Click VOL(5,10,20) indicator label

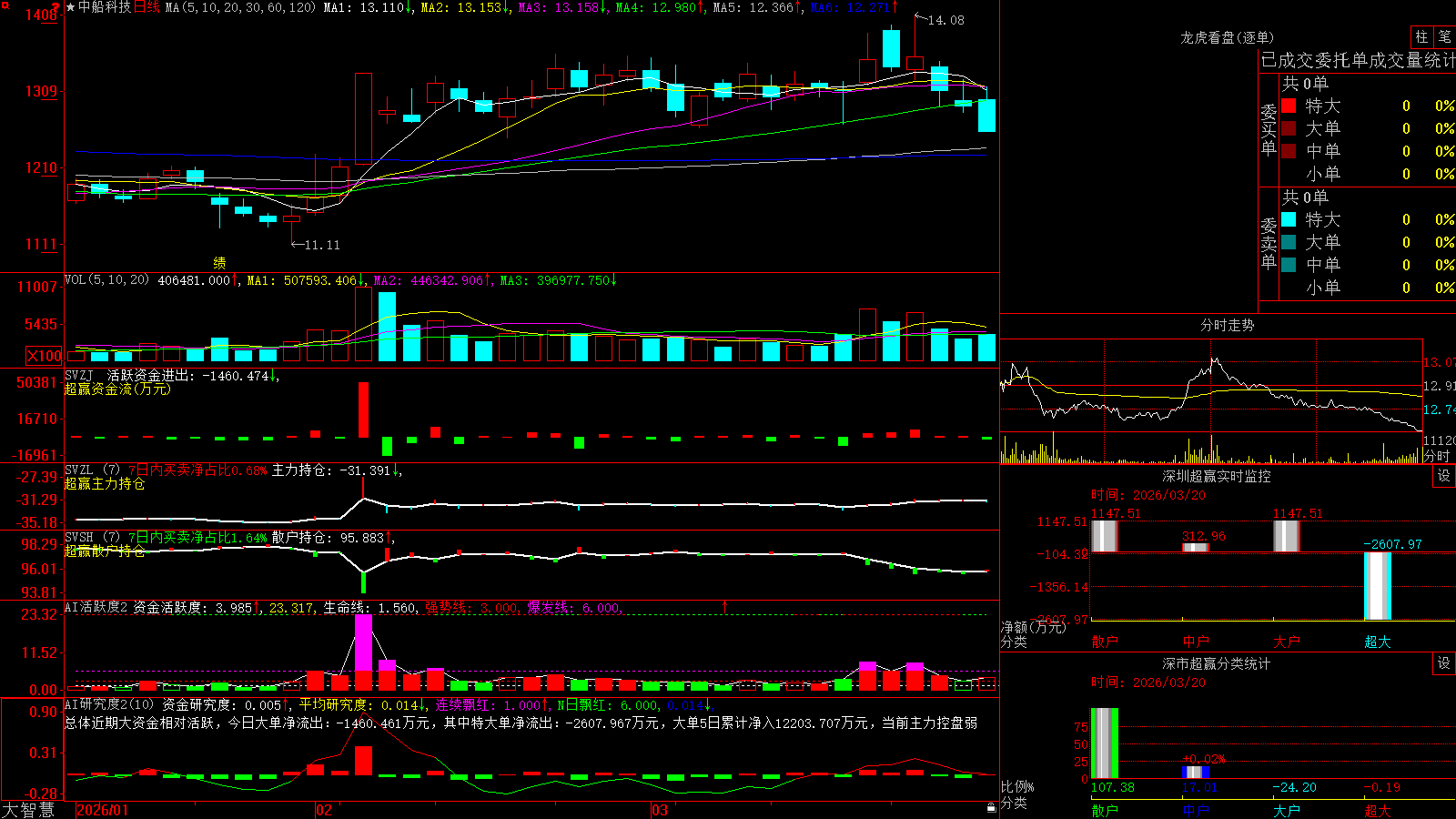106,280
